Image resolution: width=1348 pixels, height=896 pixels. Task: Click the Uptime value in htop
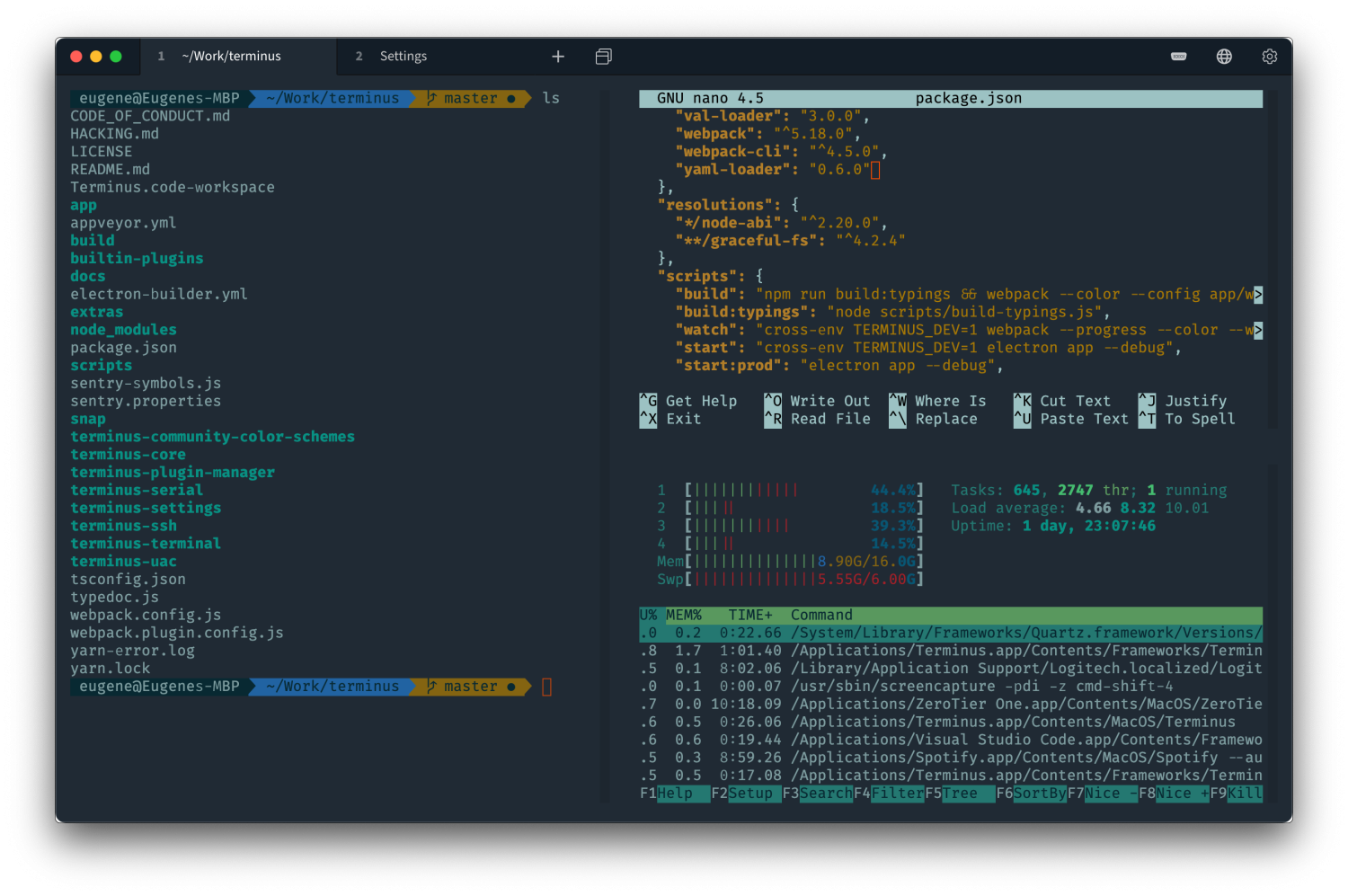pyautogui.click(x=1089, y=527)
